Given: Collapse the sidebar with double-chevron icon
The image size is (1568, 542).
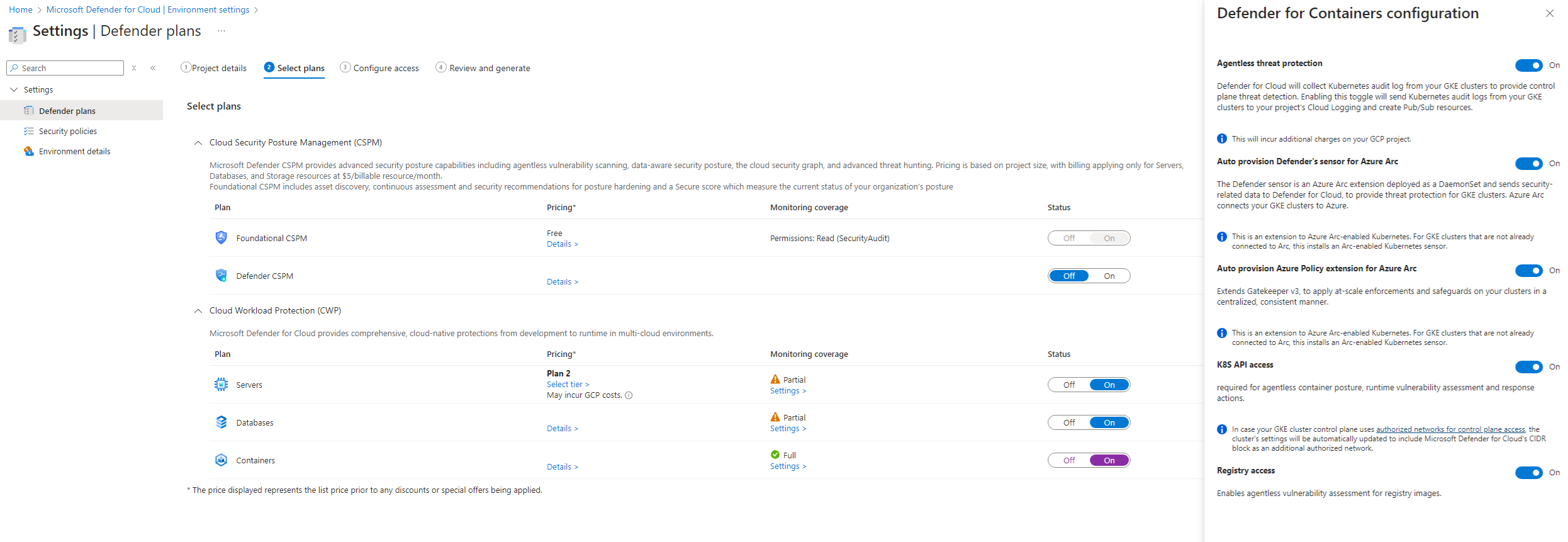Looking at the screenshot, I should coord(153,68).
